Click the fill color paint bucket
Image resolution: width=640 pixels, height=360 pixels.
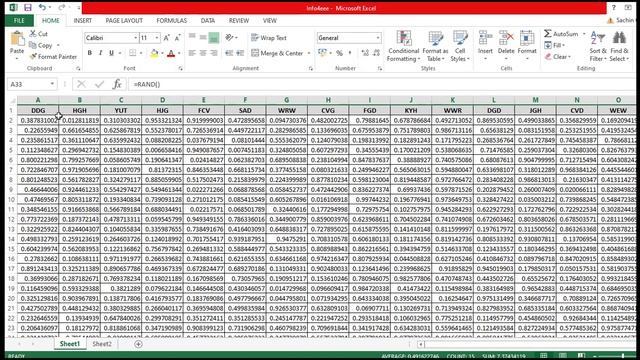[154, 53]
